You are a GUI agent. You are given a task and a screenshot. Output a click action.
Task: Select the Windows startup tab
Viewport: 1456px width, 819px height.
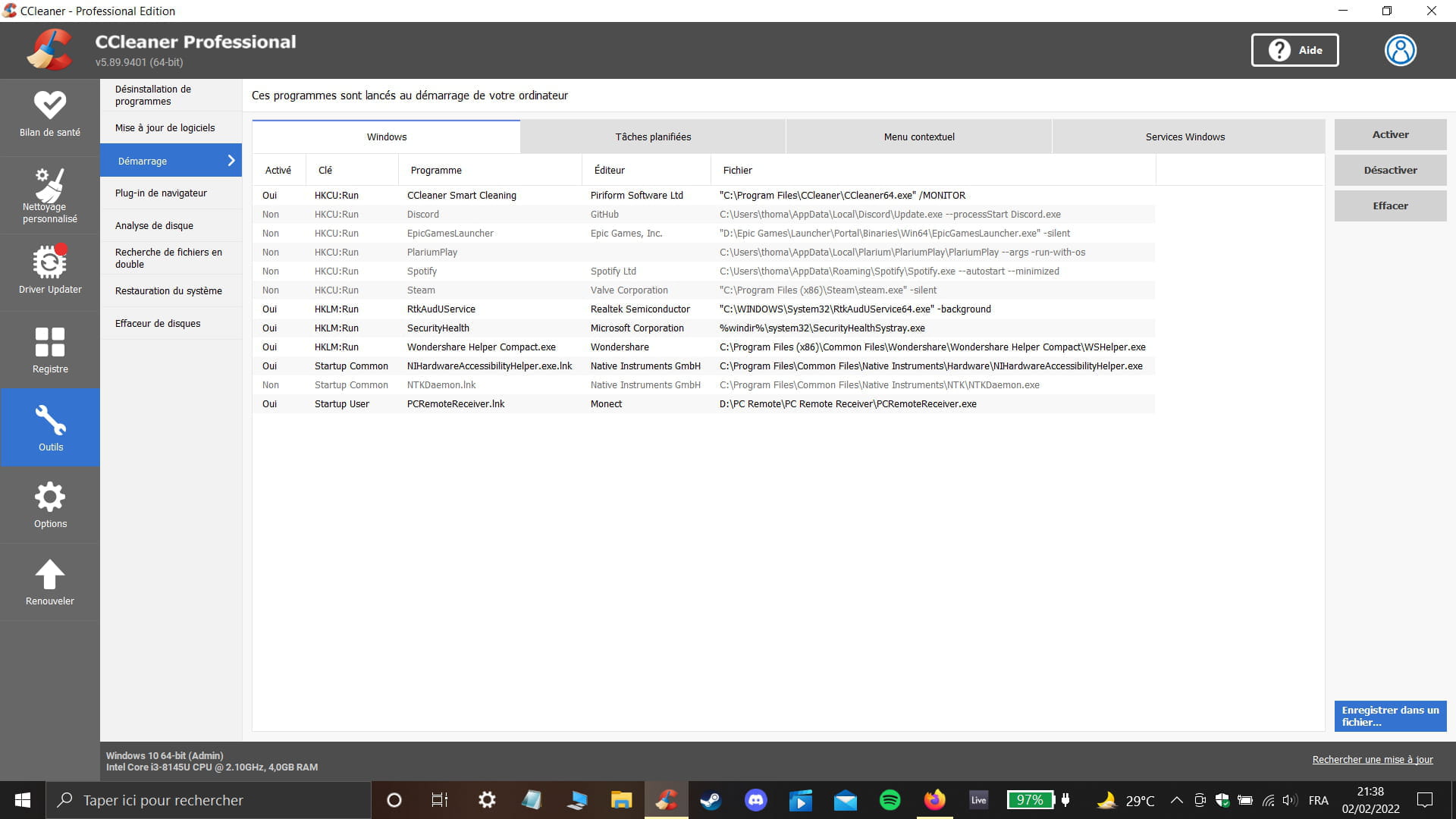coord(387,136)
